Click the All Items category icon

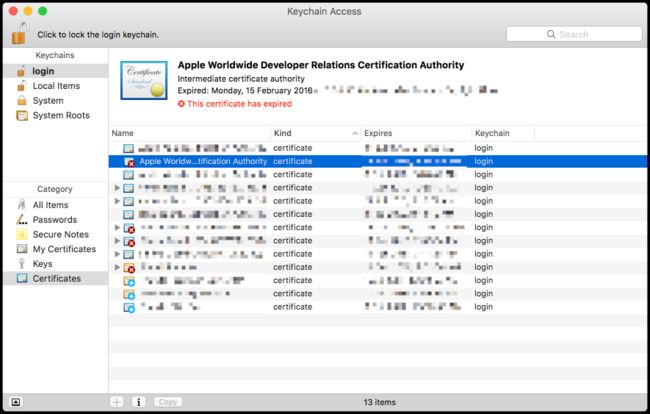22,205
